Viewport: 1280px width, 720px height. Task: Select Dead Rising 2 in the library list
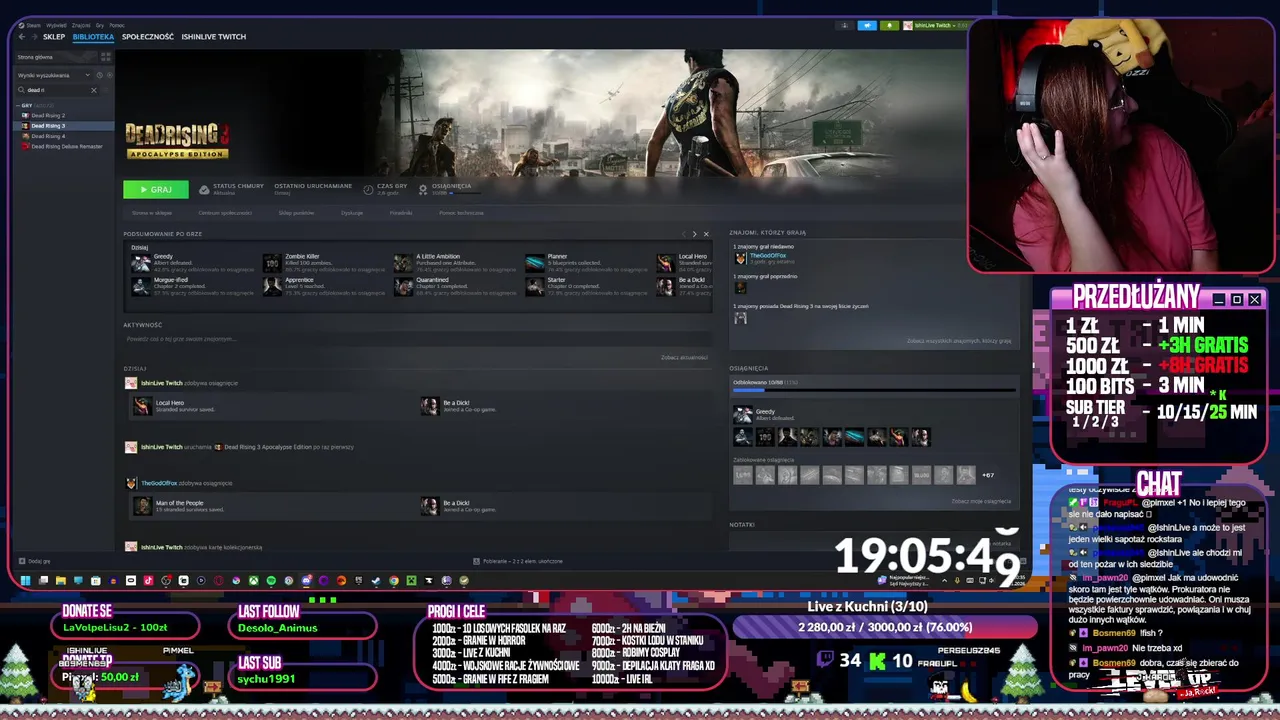pyautogui.click(x=48, y=115)
